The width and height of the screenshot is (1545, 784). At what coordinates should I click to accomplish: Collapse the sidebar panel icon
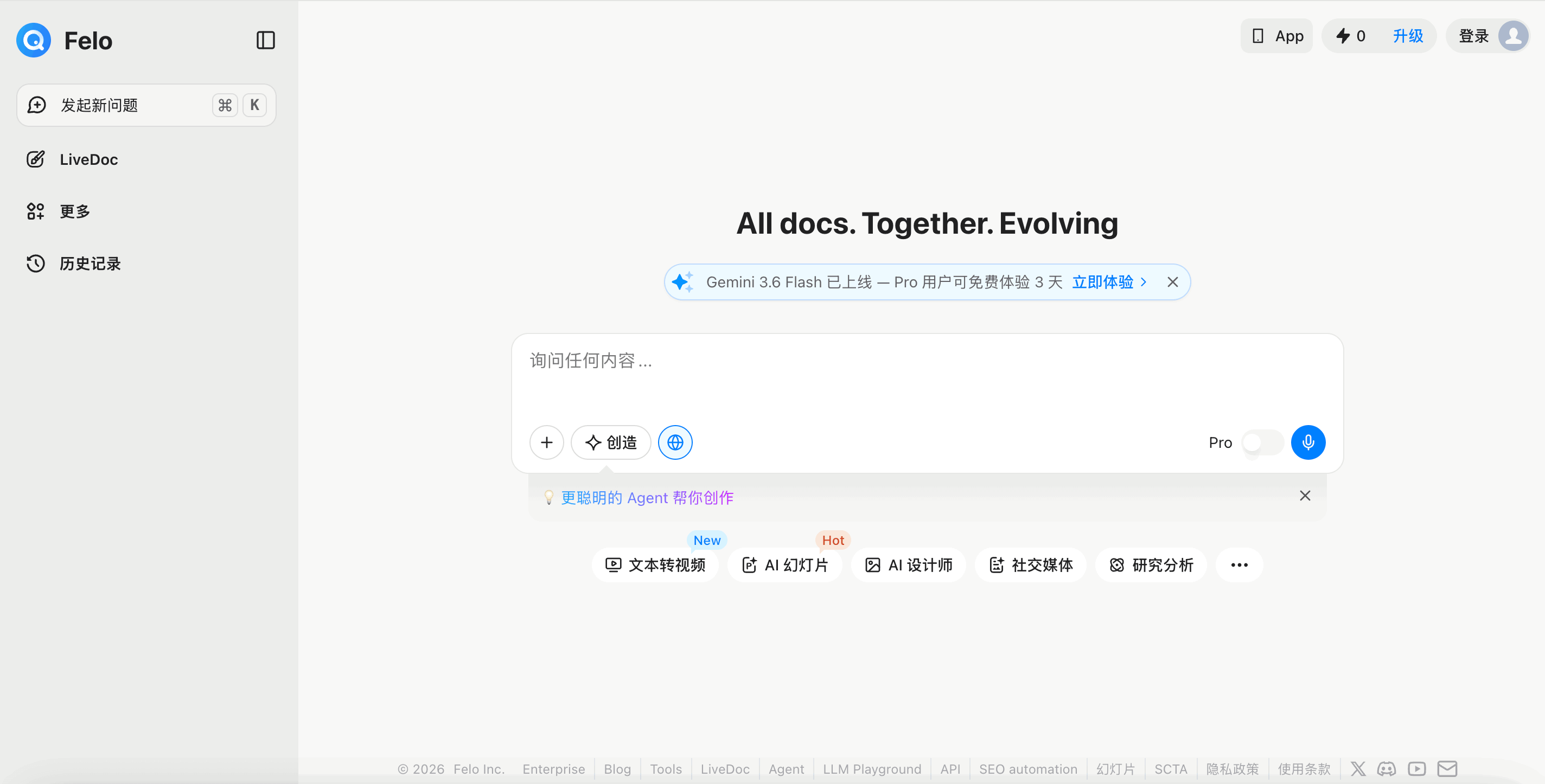(265, 40)
